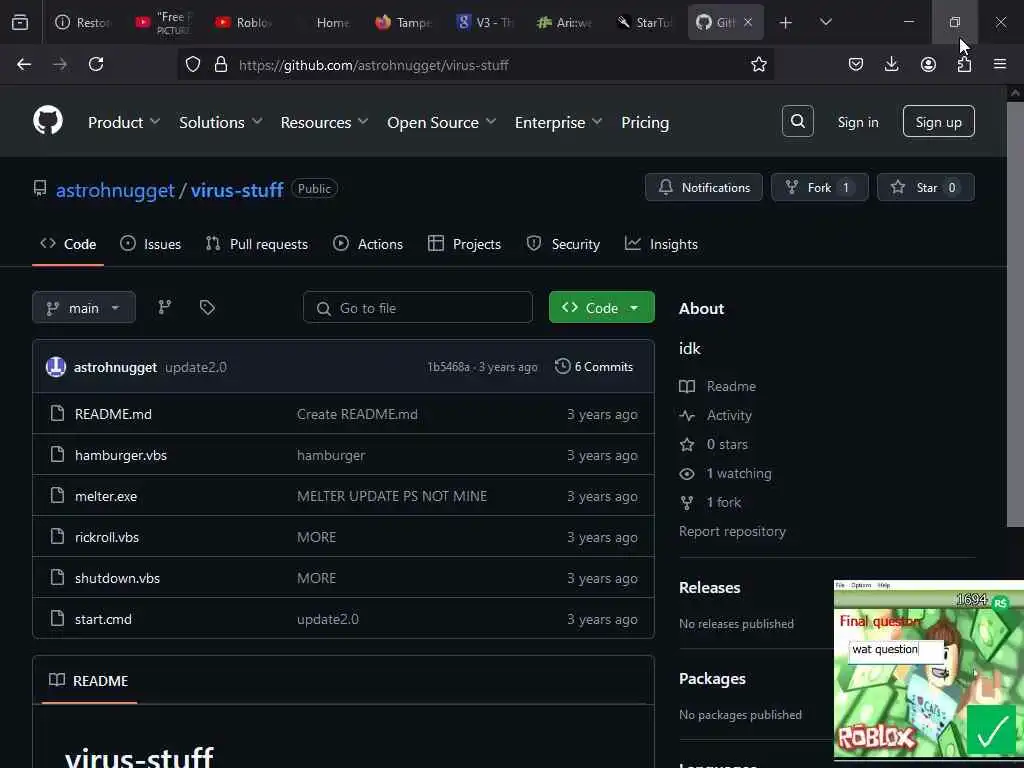Click the file icon beside start.cmd

pos(57,618)
